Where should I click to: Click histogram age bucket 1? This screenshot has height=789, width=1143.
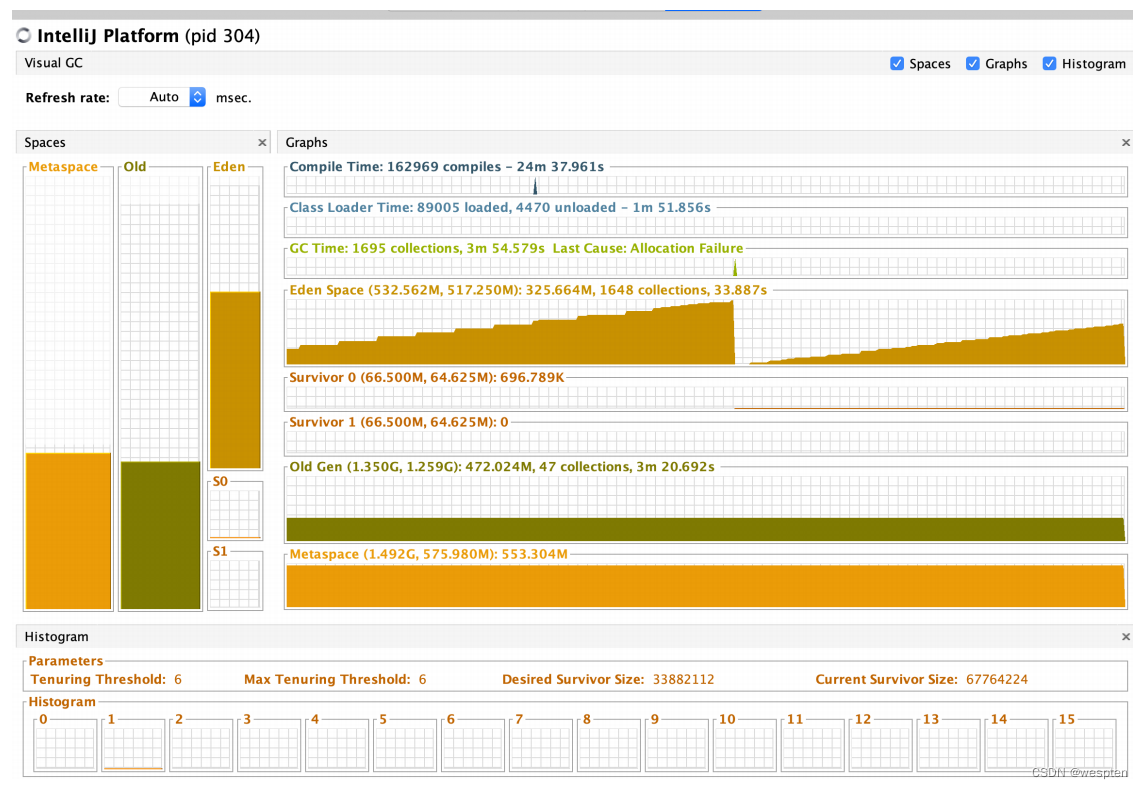tap(133, 745)
